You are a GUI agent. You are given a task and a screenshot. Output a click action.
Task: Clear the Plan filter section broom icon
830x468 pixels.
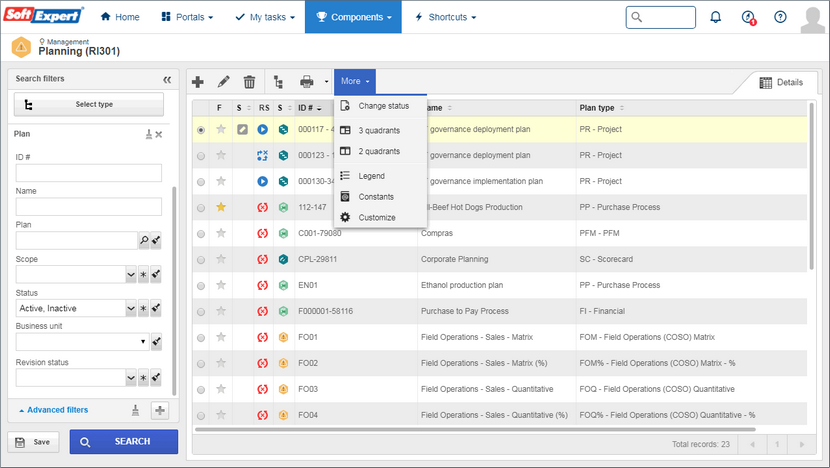click(x=149, y=134)
